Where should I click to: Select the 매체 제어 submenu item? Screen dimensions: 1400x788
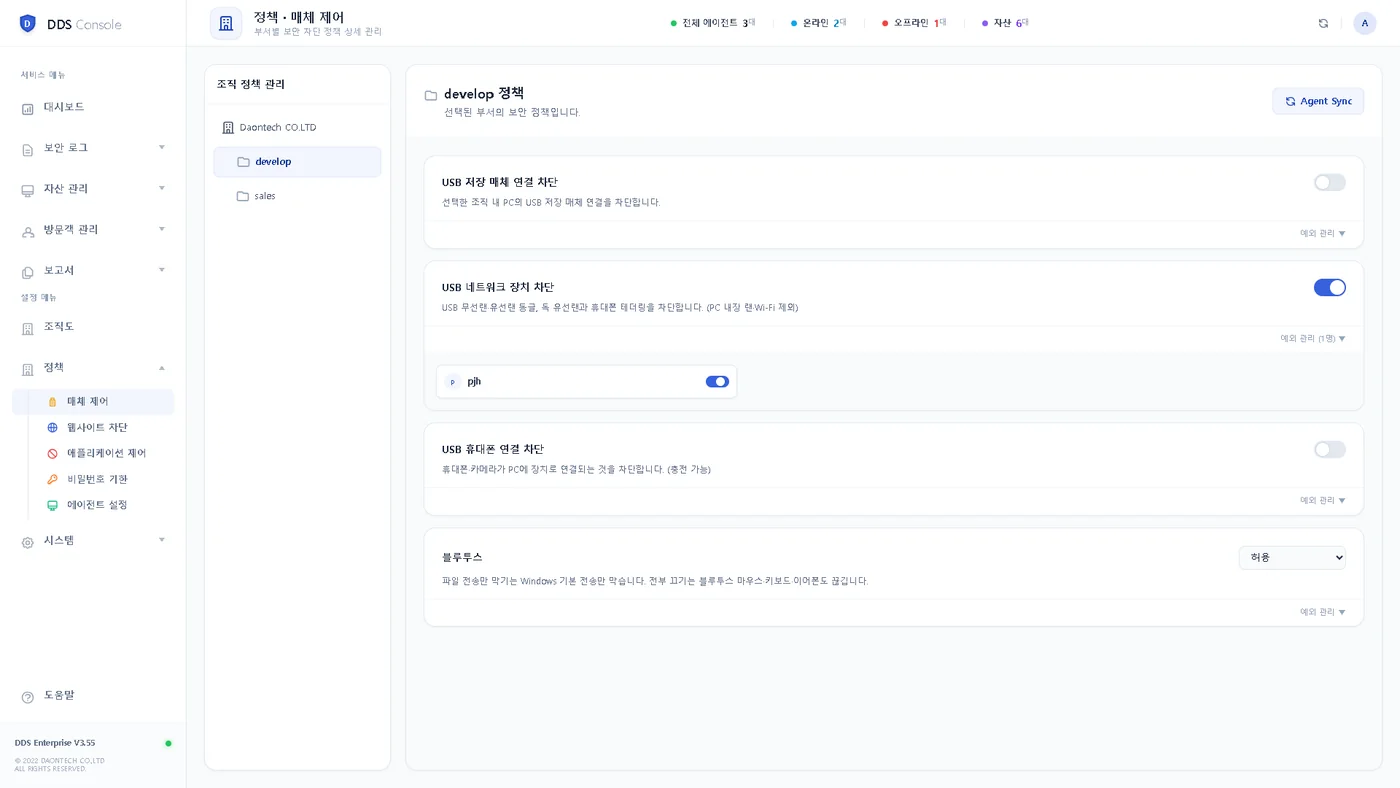pos(93,401)
